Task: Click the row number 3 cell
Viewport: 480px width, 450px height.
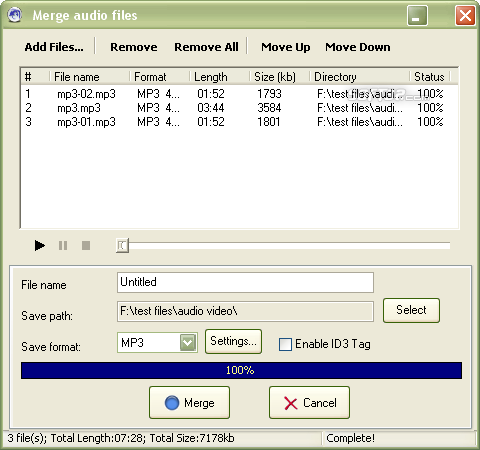Action: 28,122
